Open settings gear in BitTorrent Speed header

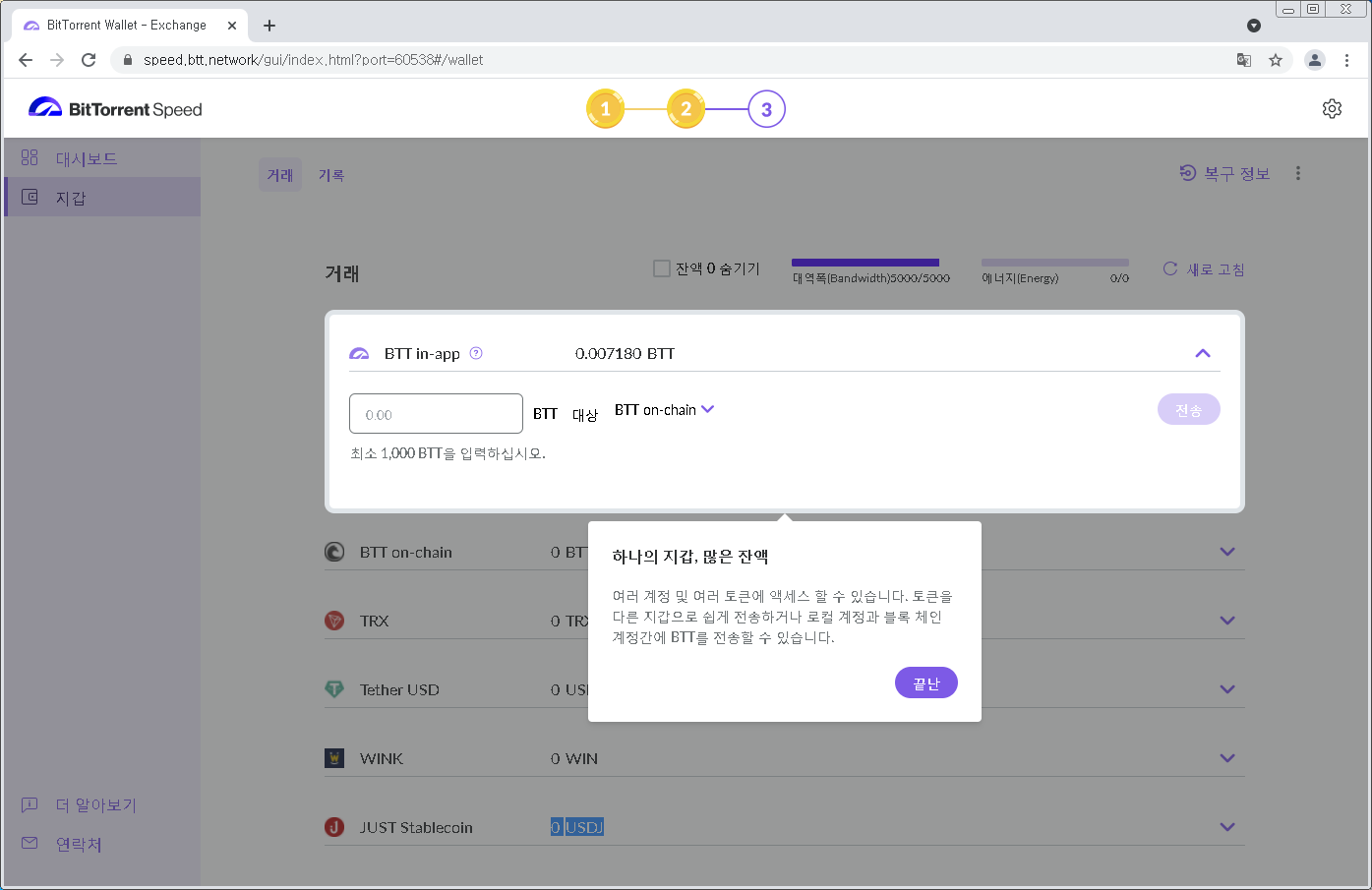[1332, 108]
